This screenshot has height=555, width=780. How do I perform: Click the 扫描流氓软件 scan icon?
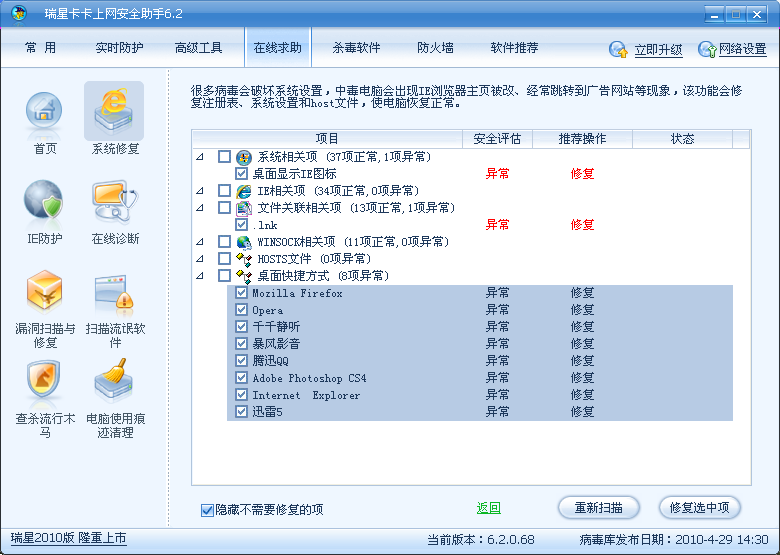click(x=114, y=292)
